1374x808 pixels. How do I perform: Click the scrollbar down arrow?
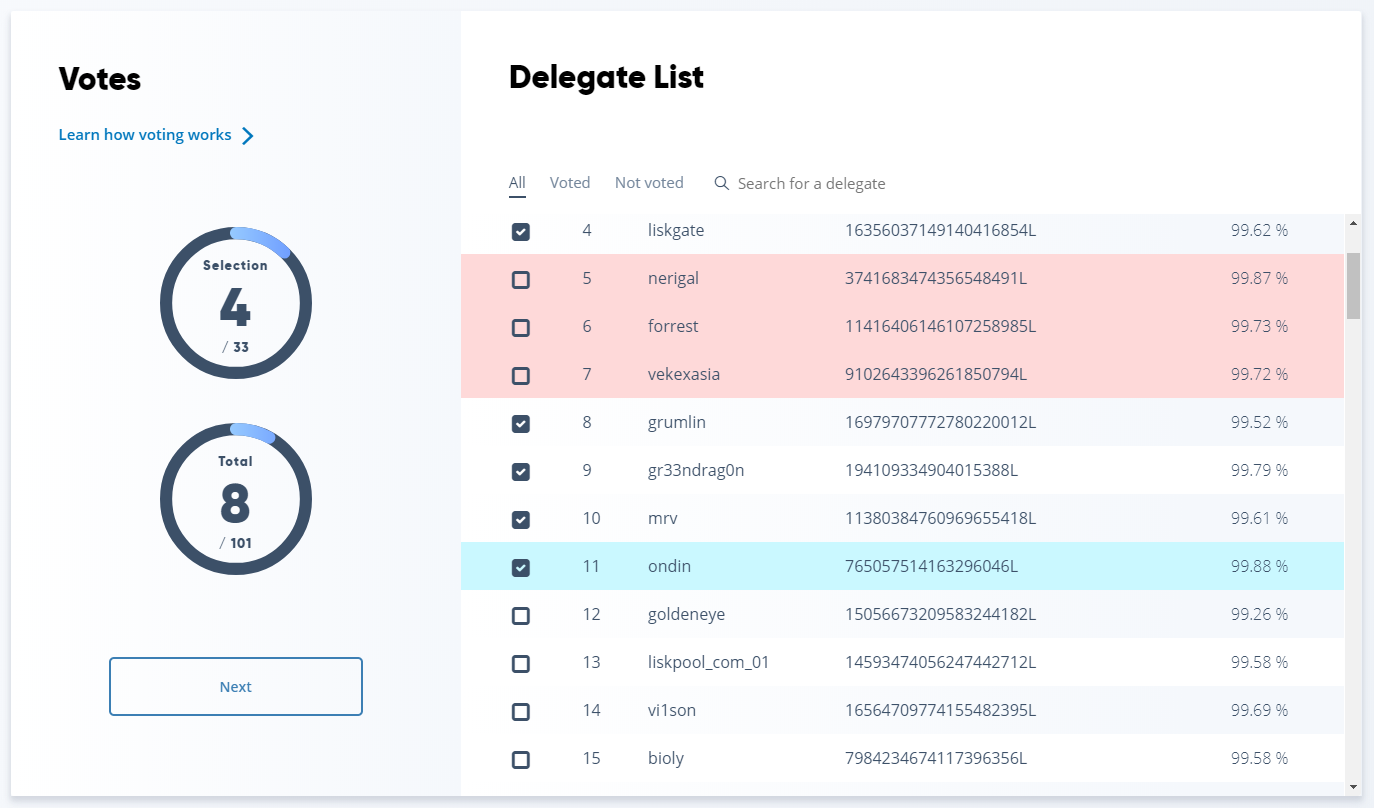point(1353,787)
